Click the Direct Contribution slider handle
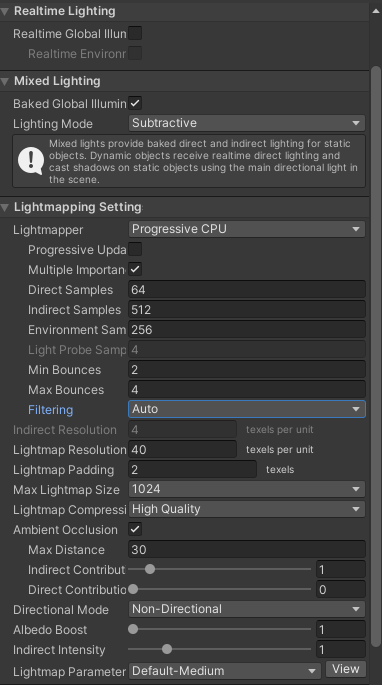This screenshot has height=685, width=382. (133, 589)
